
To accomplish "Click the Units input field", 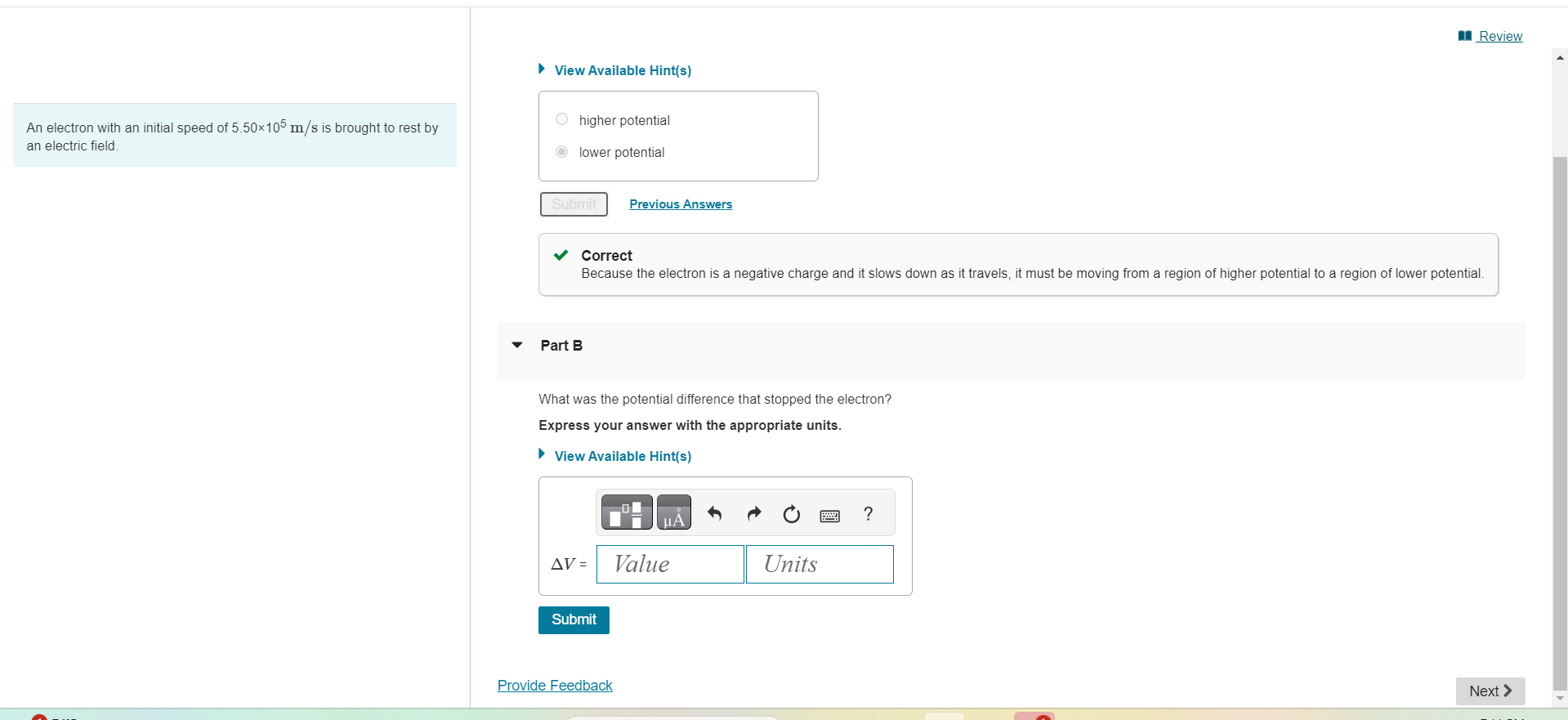I will [820, 564].
